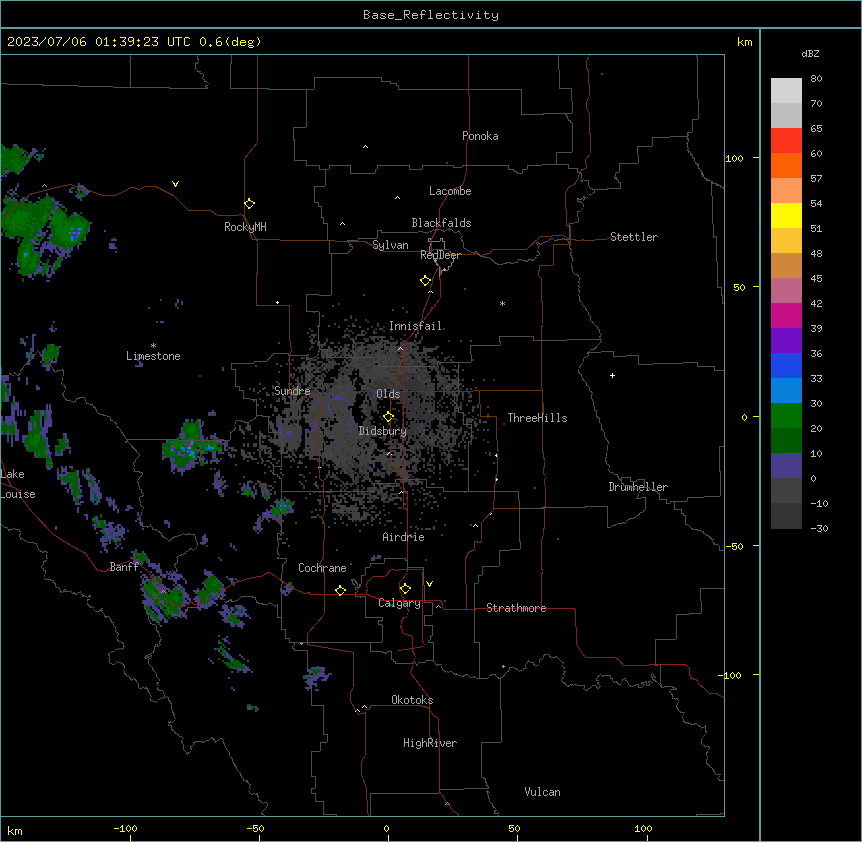Click the Base_Reflectivity title
This screenshot has width=862, height=842.
(x=431, y=15)
